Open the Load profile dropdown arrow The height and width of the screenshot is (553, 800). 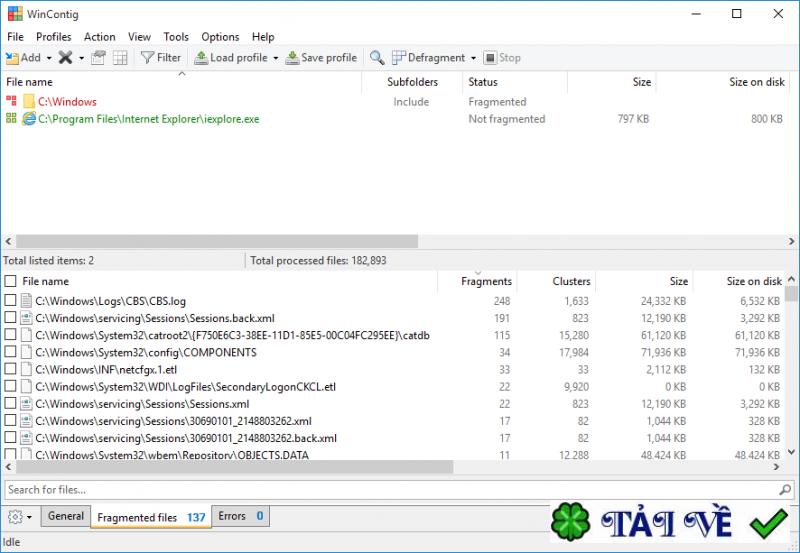pos(276,58)
